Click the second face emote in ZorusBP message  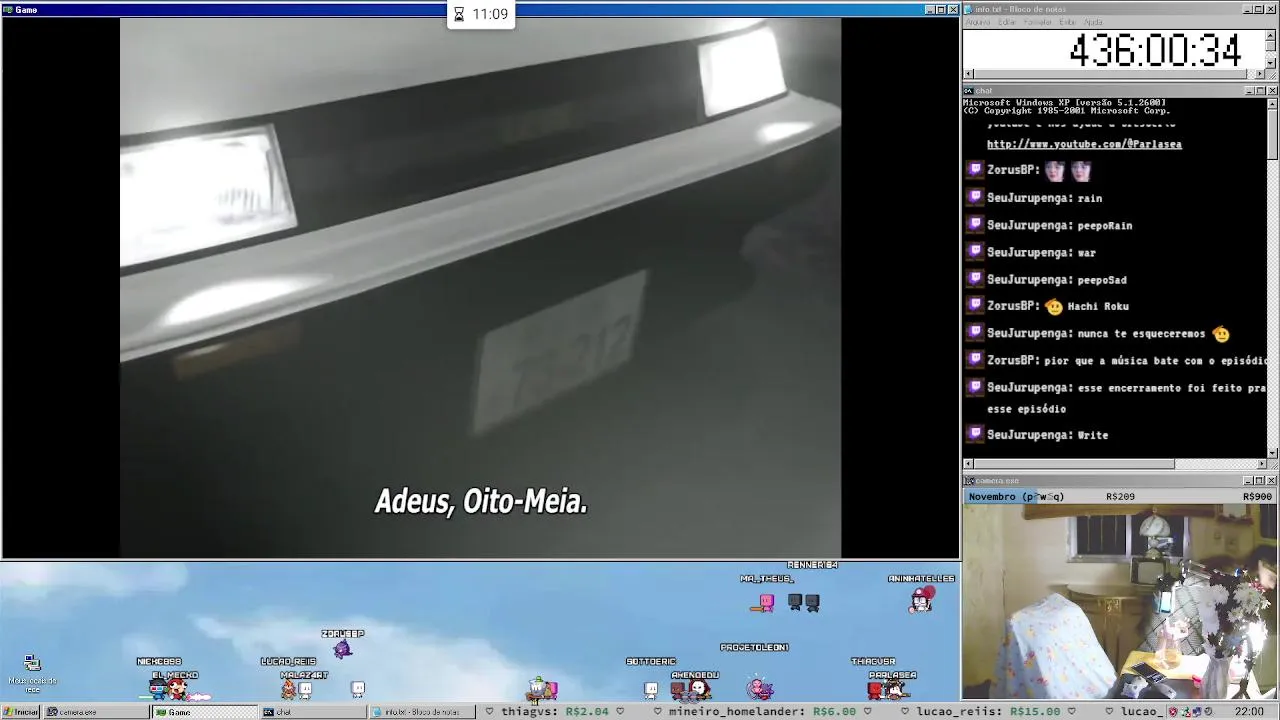1081,170
